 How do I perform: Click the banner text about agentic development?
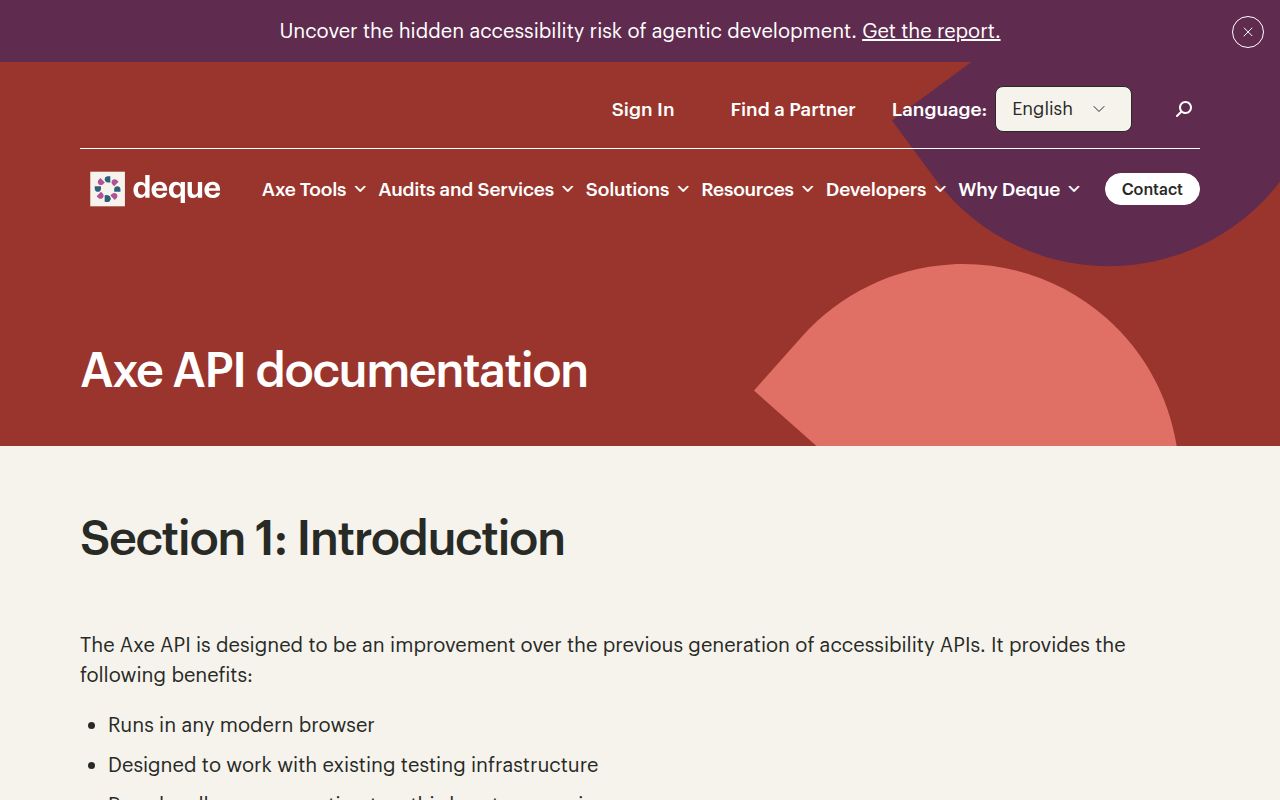pyautogui.click(x=568, y=31)
